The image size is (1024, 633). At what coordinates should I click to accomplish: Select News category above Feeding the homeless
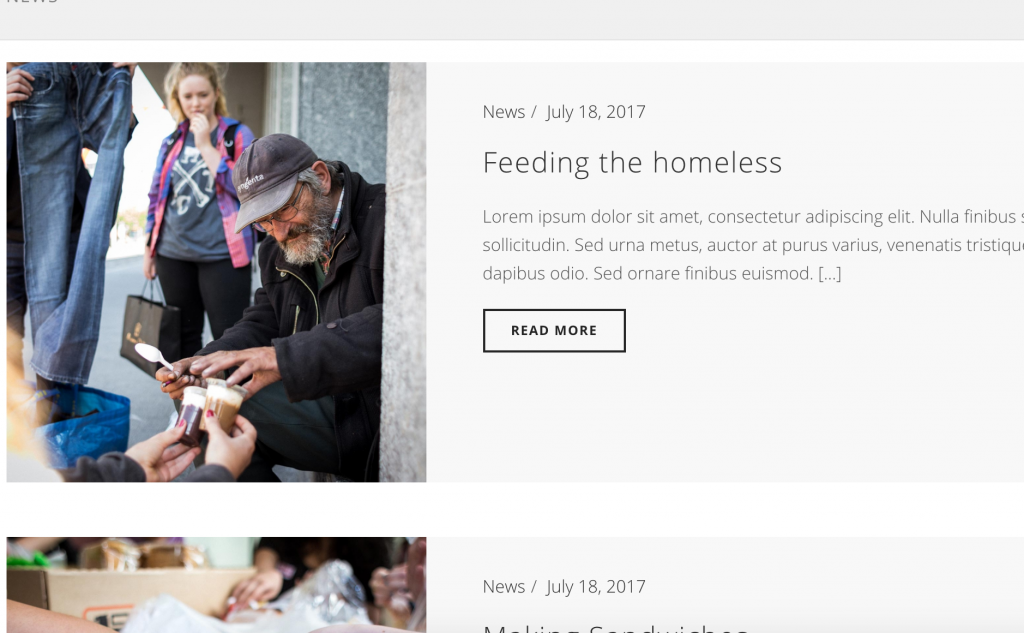tap(504, 112)
